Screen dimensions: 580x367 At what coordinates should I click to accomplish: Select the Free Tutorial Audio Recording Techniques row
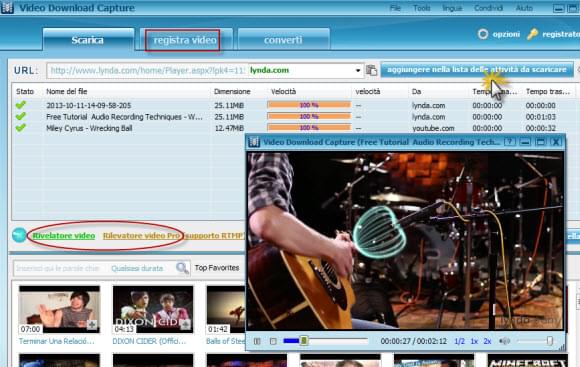295,117
